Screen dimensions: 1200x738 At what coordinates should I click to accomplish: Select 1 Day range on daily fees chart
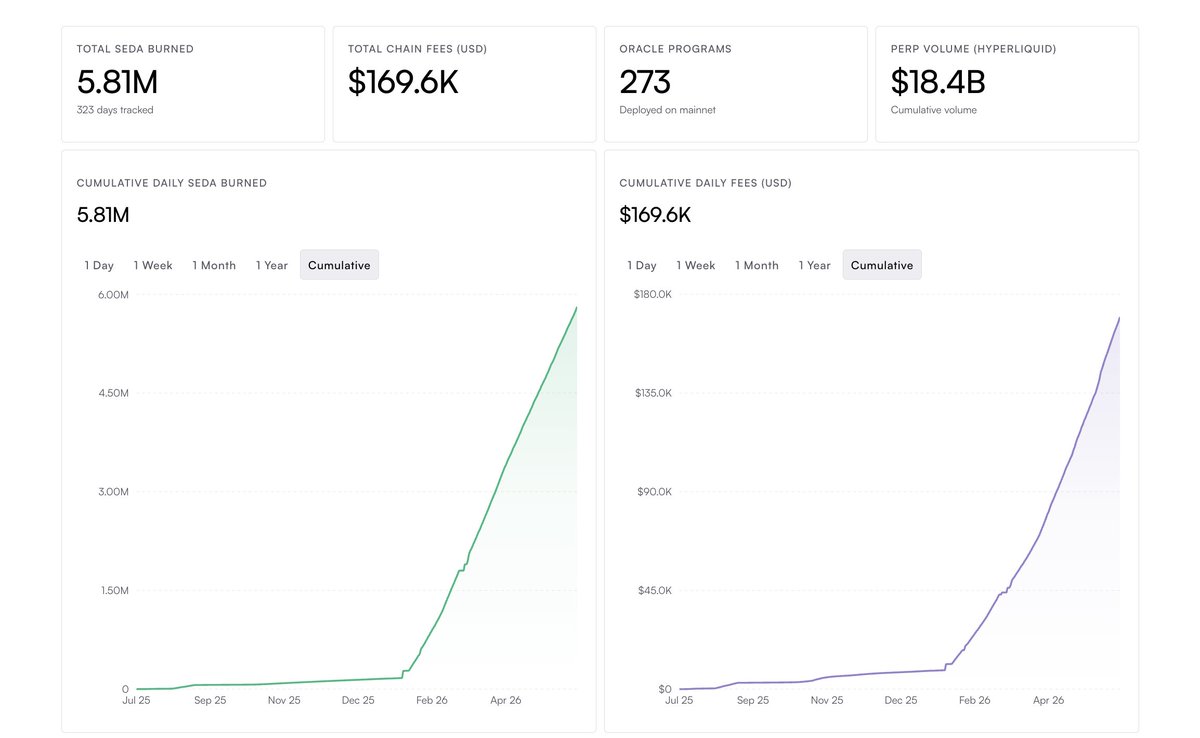(642, 265)
